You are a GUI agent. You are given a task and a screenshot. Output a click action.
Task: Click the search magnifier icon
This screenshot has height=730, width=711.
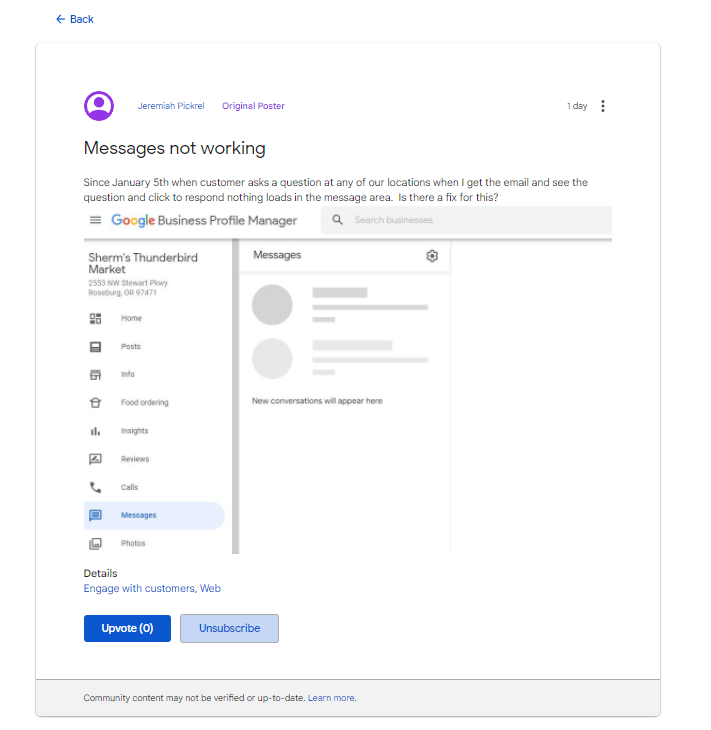(x=338, y=220)
